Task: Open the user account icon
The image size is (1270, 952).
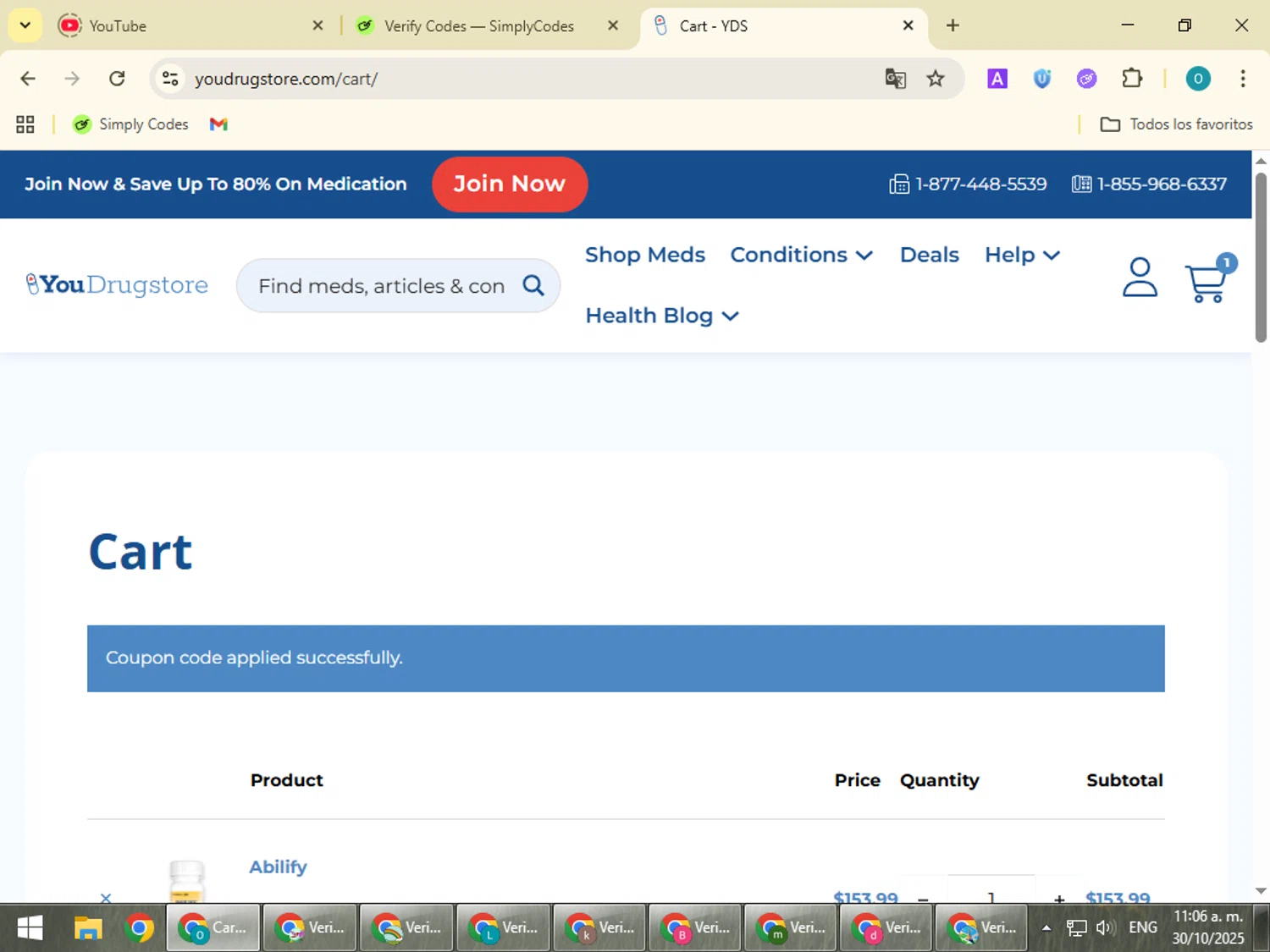Action: point(1140,278)
